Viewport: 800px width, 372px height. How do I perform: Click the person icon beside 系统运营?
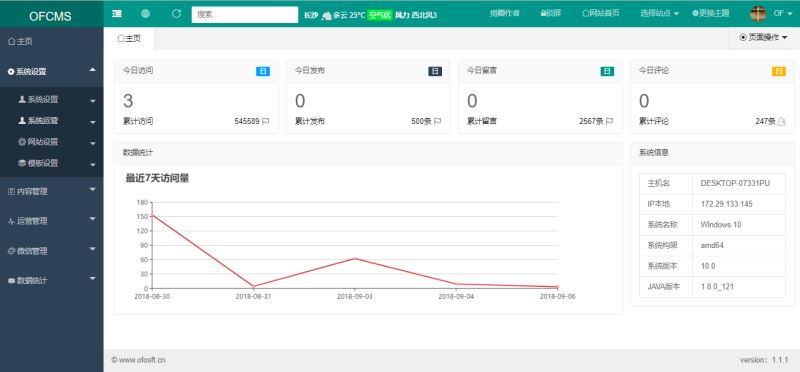22,121
